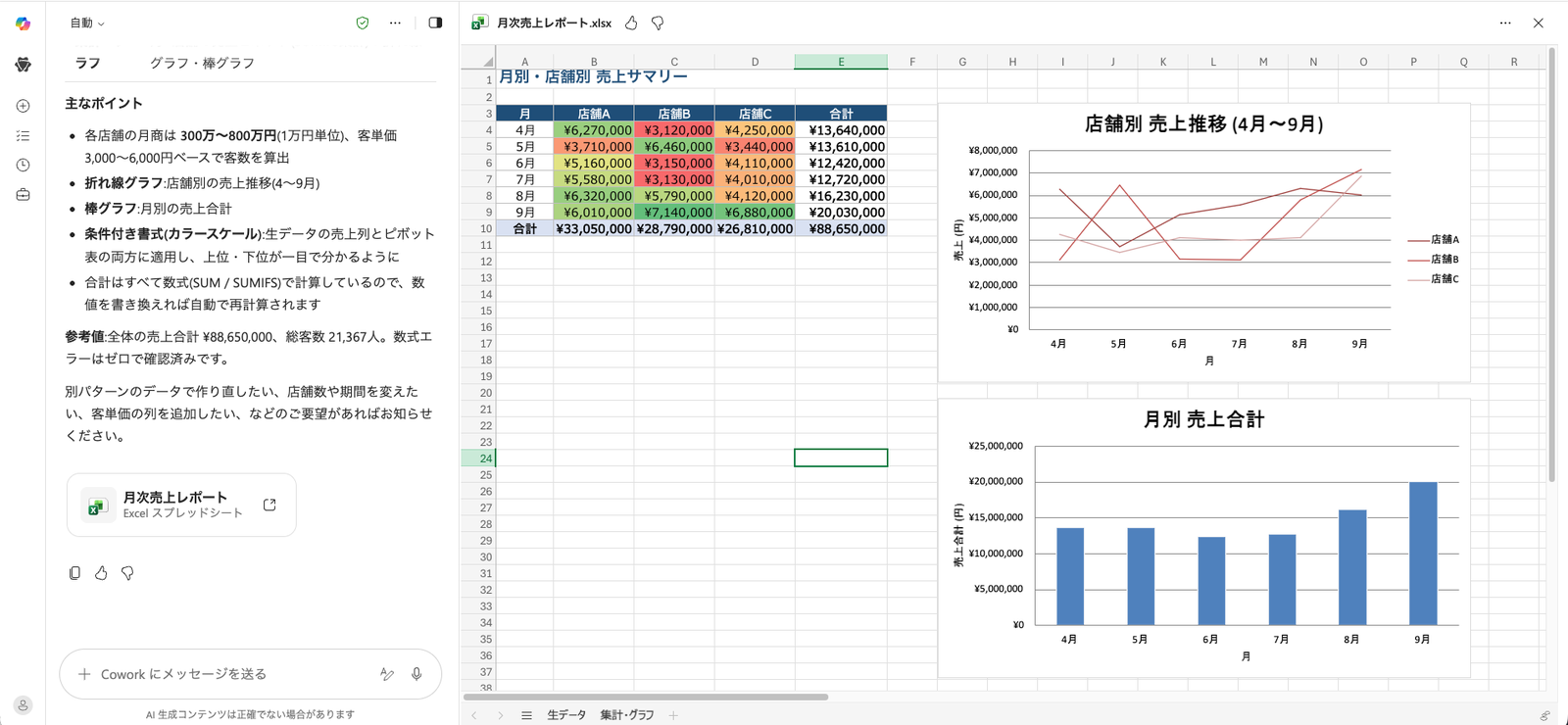Click cell ¥20,030,000 in 合計 column
The image size is (1568, 725).
(841, 213)
